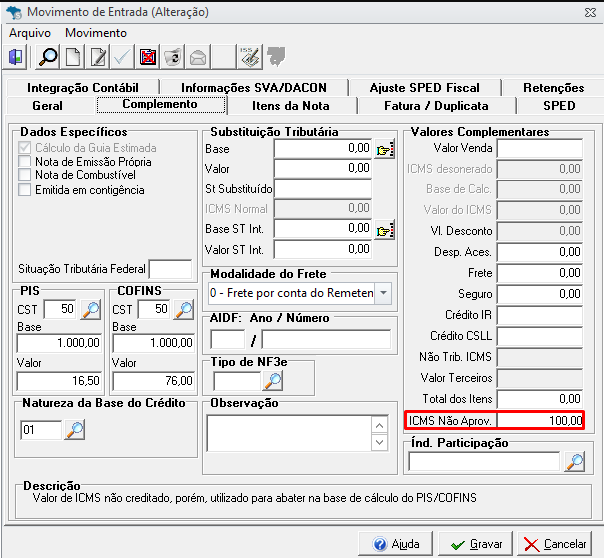This screenshot has height=558, width=604.
Task: Click the Ajuda button
Action: (x=396, y=544)
